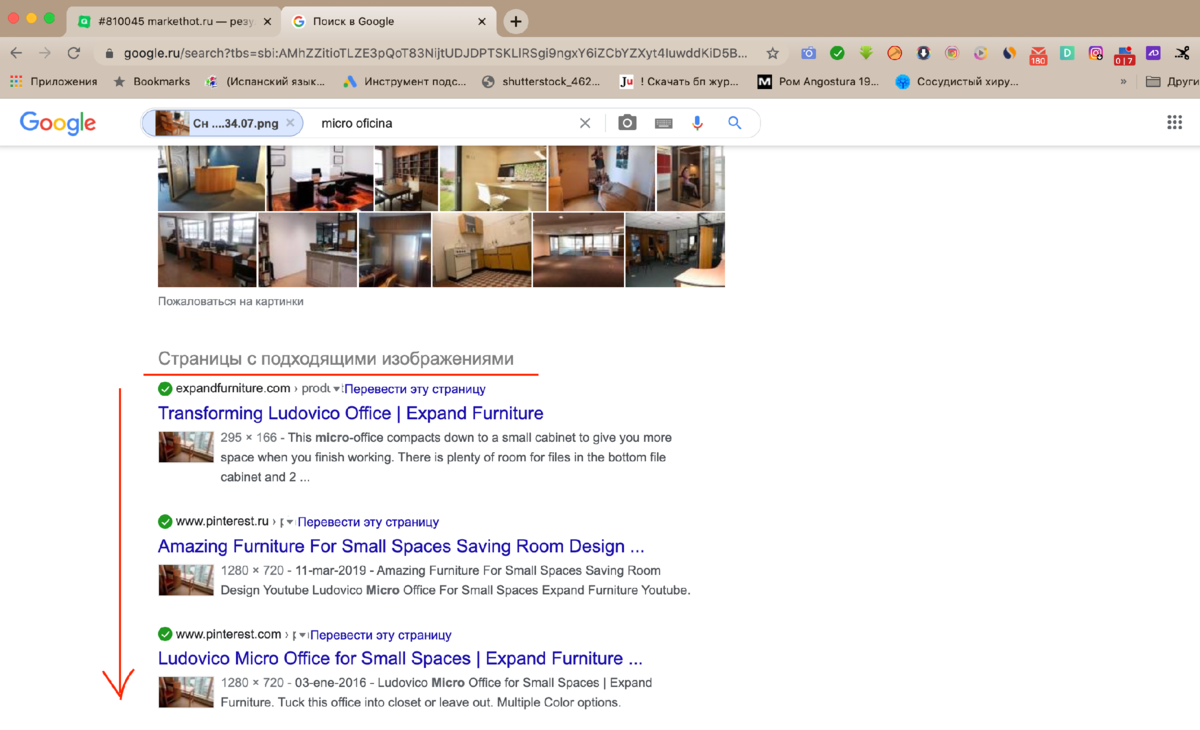Open the orange-blue swirl extension icon
The height and width of the screenshot is (730, 1200).
[1009, 53]
